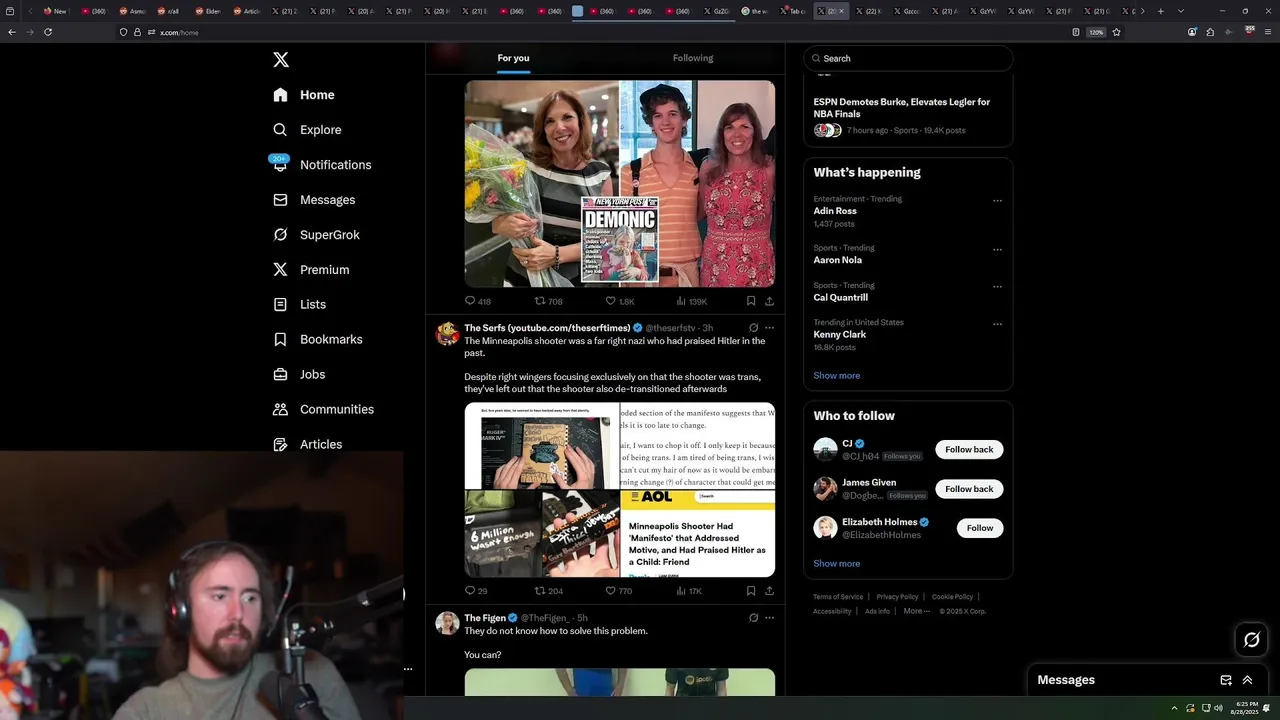Repost the post with 708 reposts
The width and height of the screenshot is (1280, 720).
548,301
